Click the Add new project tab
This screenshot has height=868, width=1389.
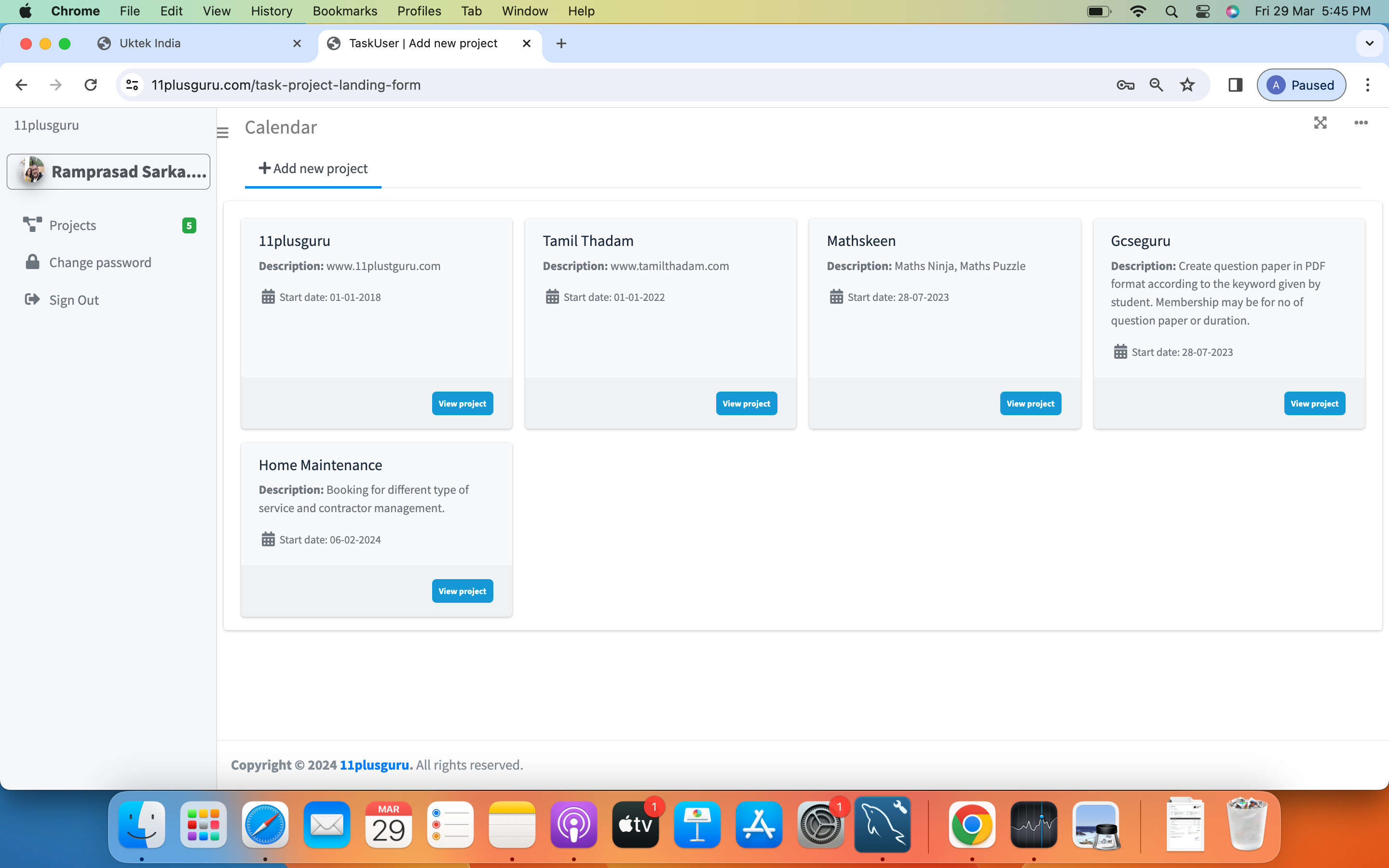point(313,168)
